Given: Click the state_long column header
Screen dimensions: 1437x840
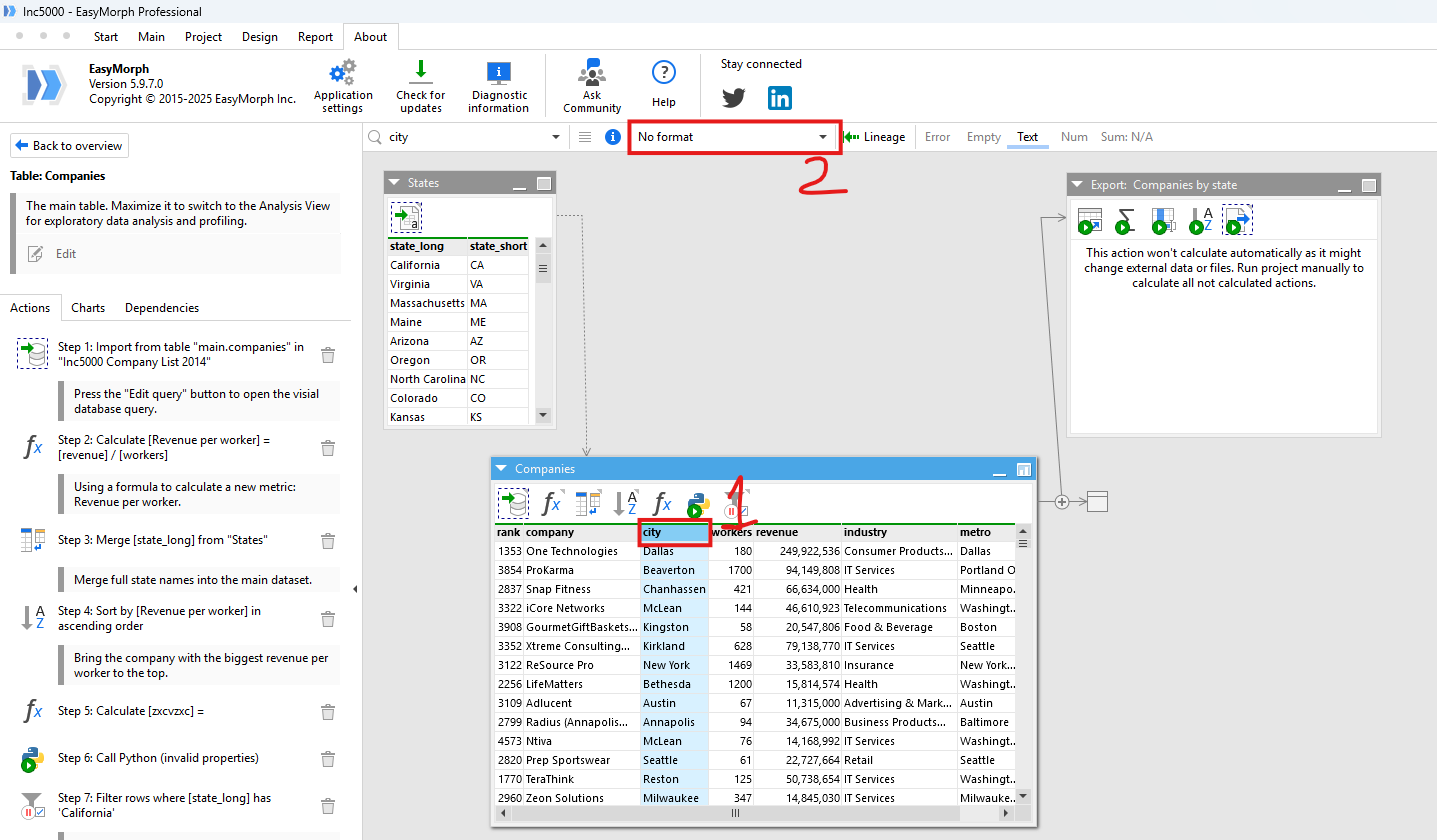Looking at the screenshot, I should [x=427, y=246].
